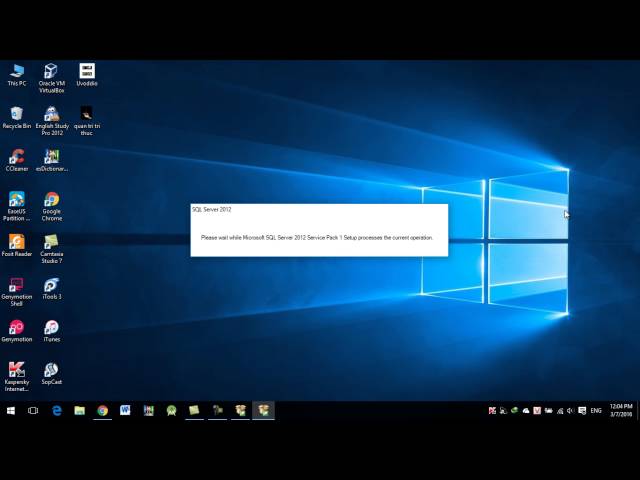Viewport: 640px width, 480px height.
Task: Select the CCleaner desktop shortcut
Action: click(x=17, y=160)
